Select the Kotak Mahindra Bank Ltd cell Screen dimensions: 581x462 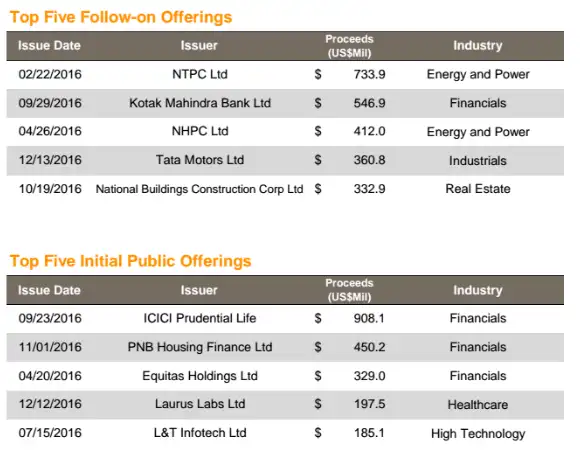click(200, 103)
